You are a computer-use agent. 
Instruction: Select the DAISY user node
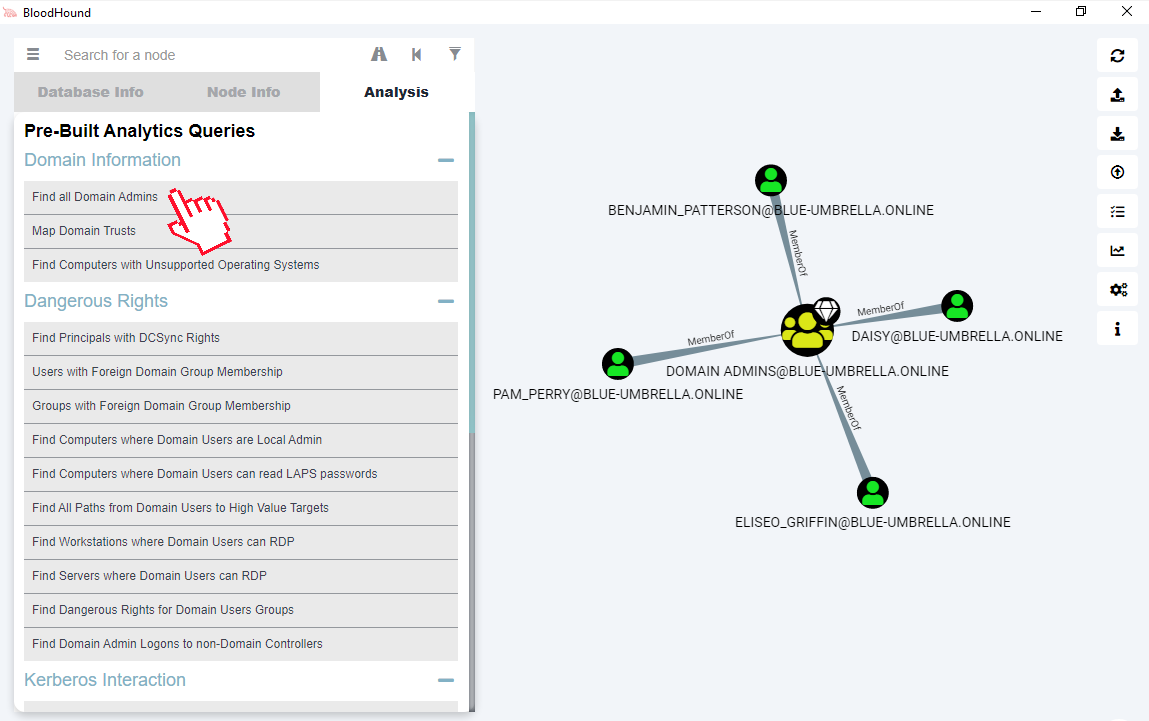coord(957,306)
